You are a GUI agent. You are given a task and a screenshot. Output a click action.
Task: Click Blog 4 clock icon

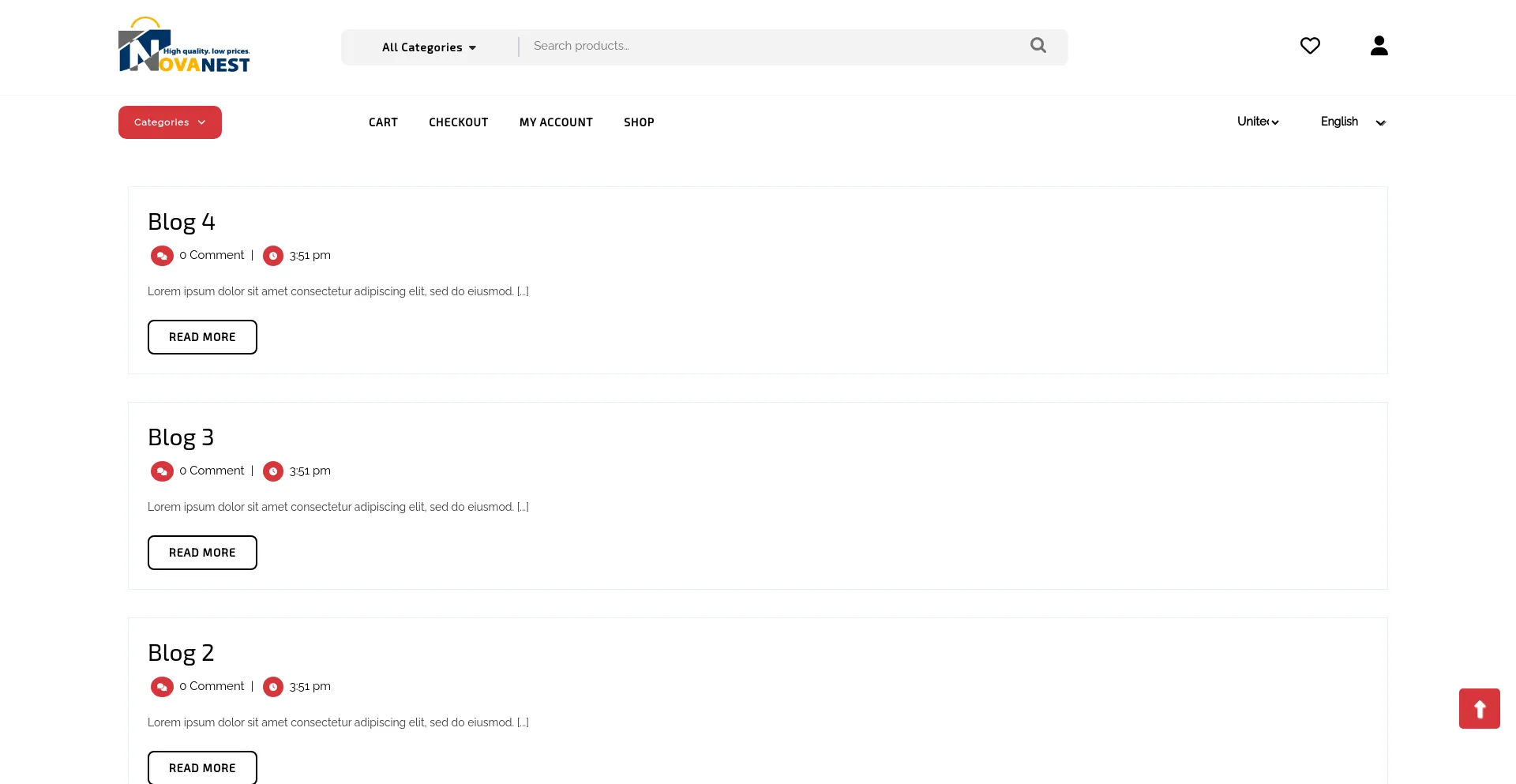pyautogui.click(x=273, y=256)
